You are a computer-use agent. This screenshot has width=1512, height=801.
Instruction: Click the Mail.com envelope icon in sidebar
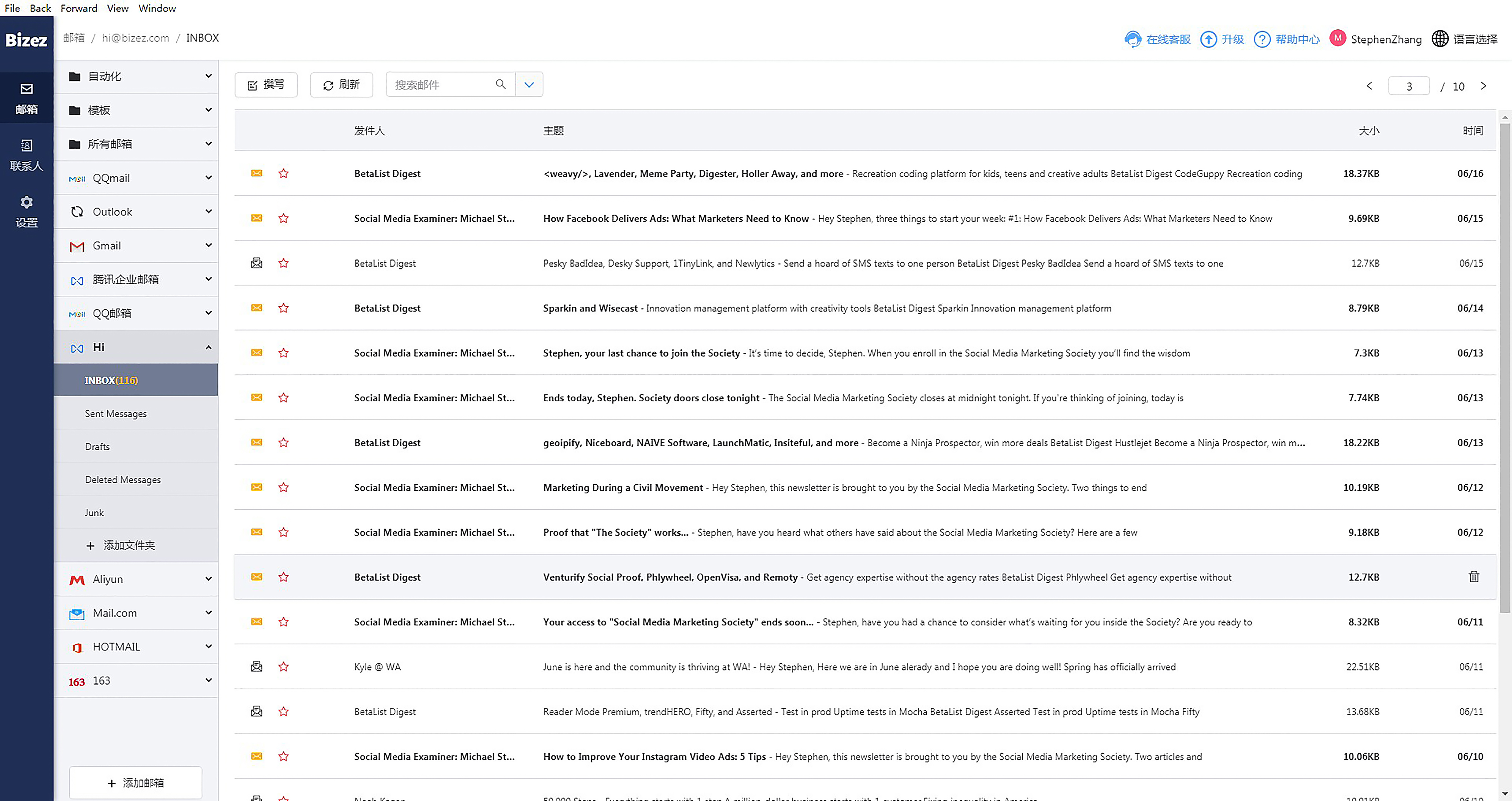coord(77,614)
